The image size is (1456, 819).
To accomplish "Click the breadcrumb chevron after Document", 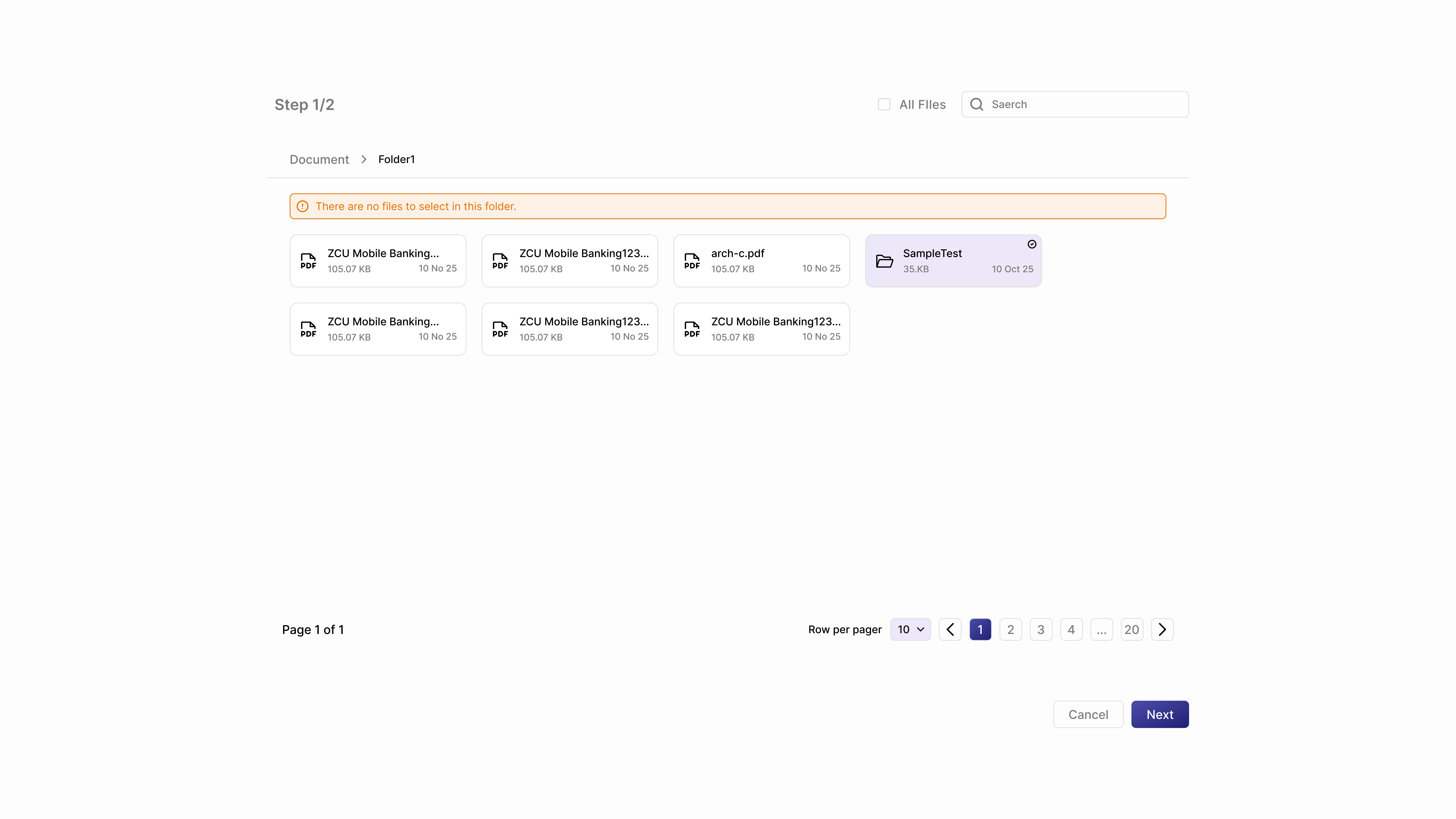I will click(x=364, y=159).
